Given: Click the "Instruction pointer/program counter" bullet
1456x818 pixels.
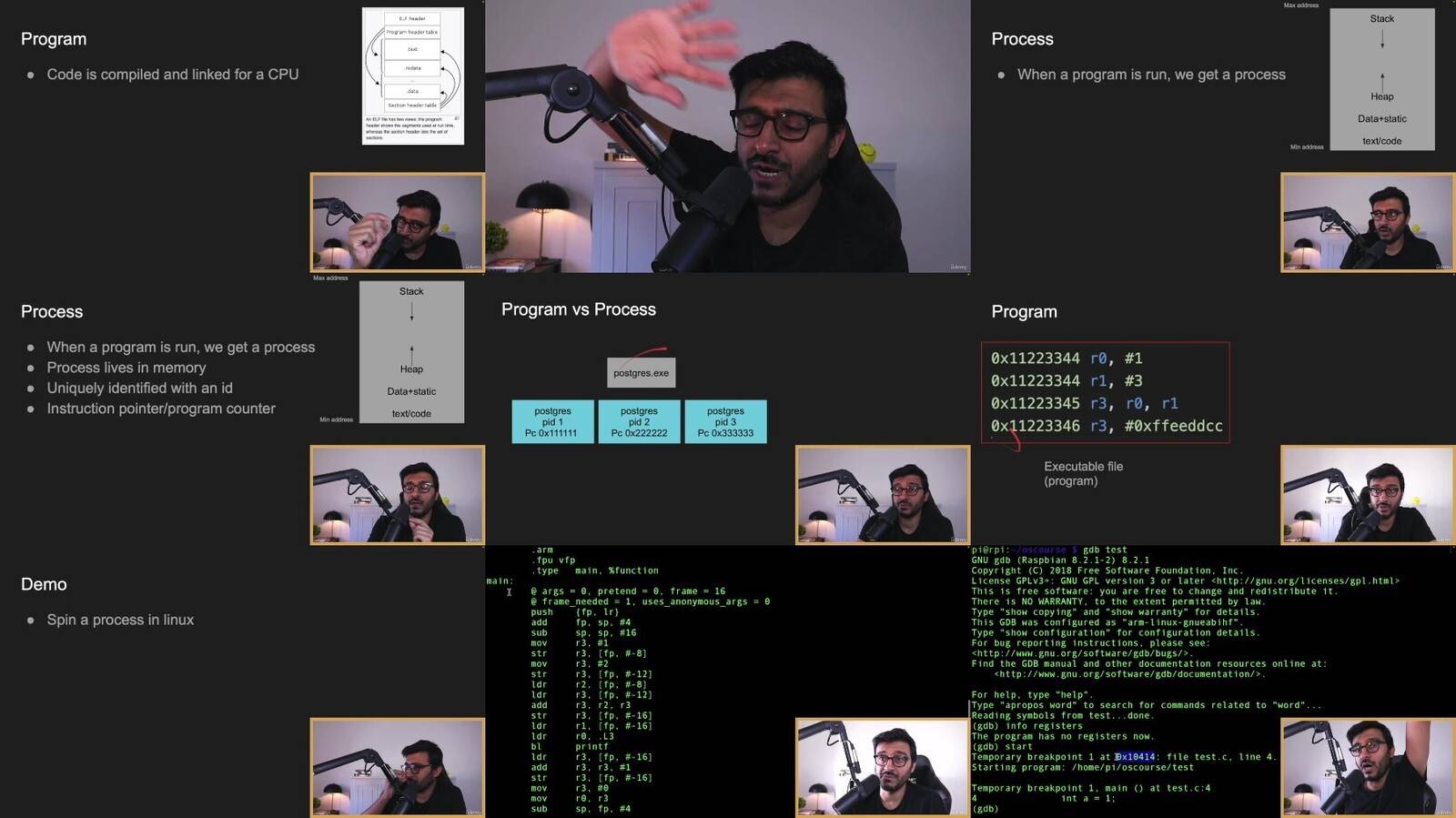Looking at the screenshot, I should (x=161, y=409).
